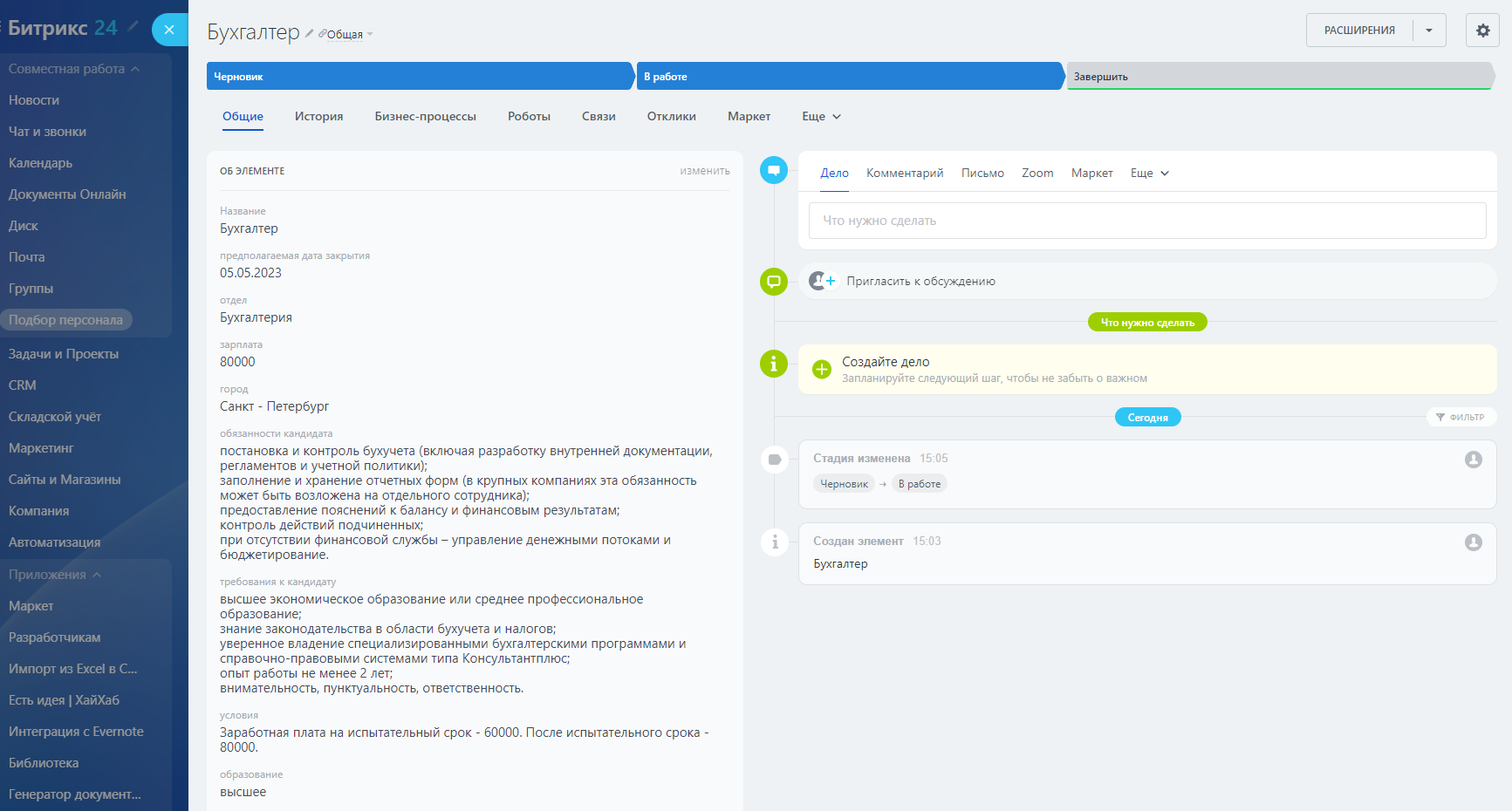The height and width of the screenshot is (811, 1512).
Task: Open the settings gear icon
Action: pyautogui.click(x=1482, y=31)
